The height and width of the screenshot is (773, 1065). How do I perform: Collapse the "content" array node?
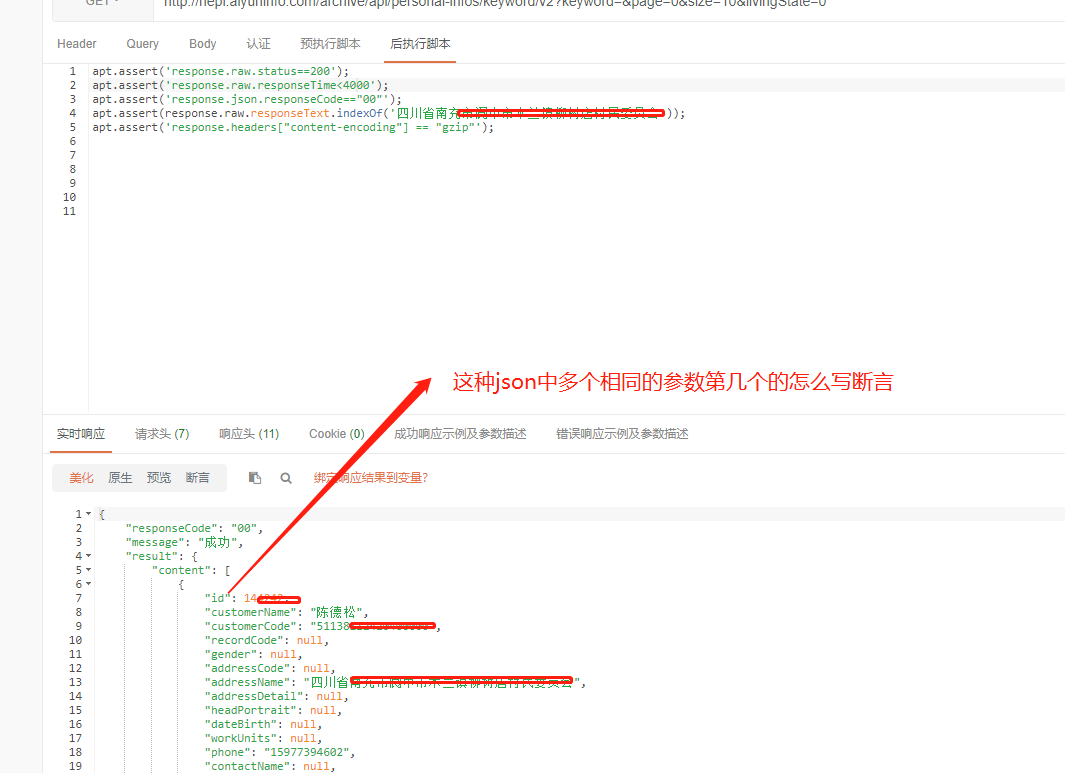pos(88,571)
